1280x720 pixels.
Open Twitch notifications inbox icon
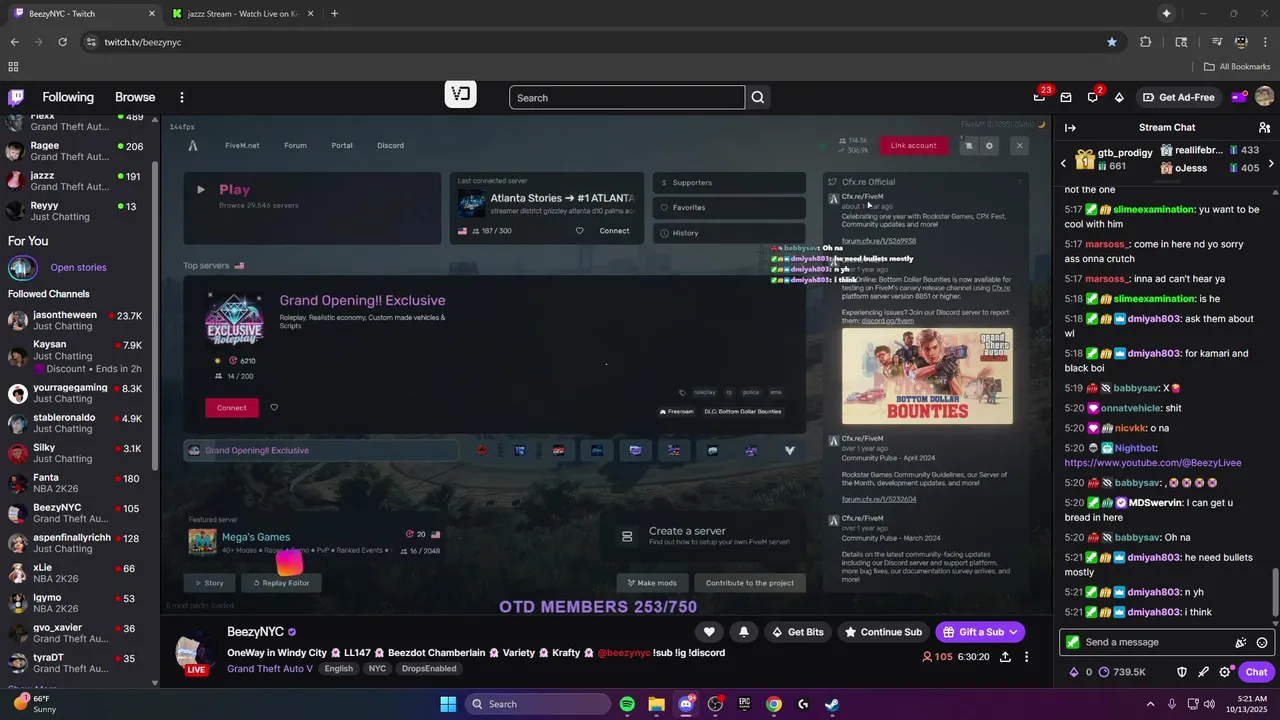1066,97
